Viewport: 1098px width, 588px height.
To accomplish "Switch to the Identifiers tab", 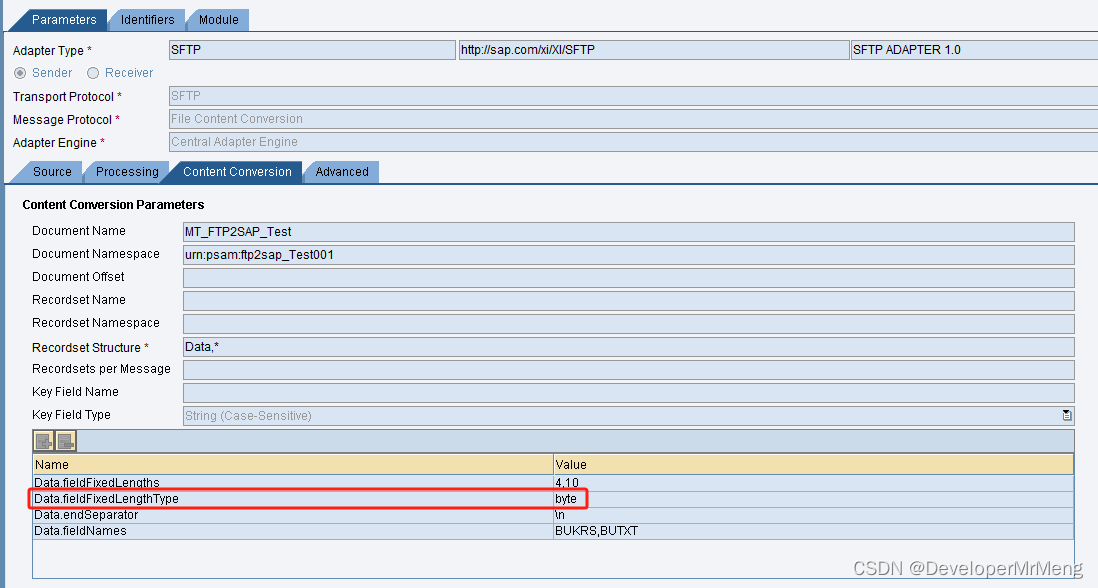I will tap(147, 19).
